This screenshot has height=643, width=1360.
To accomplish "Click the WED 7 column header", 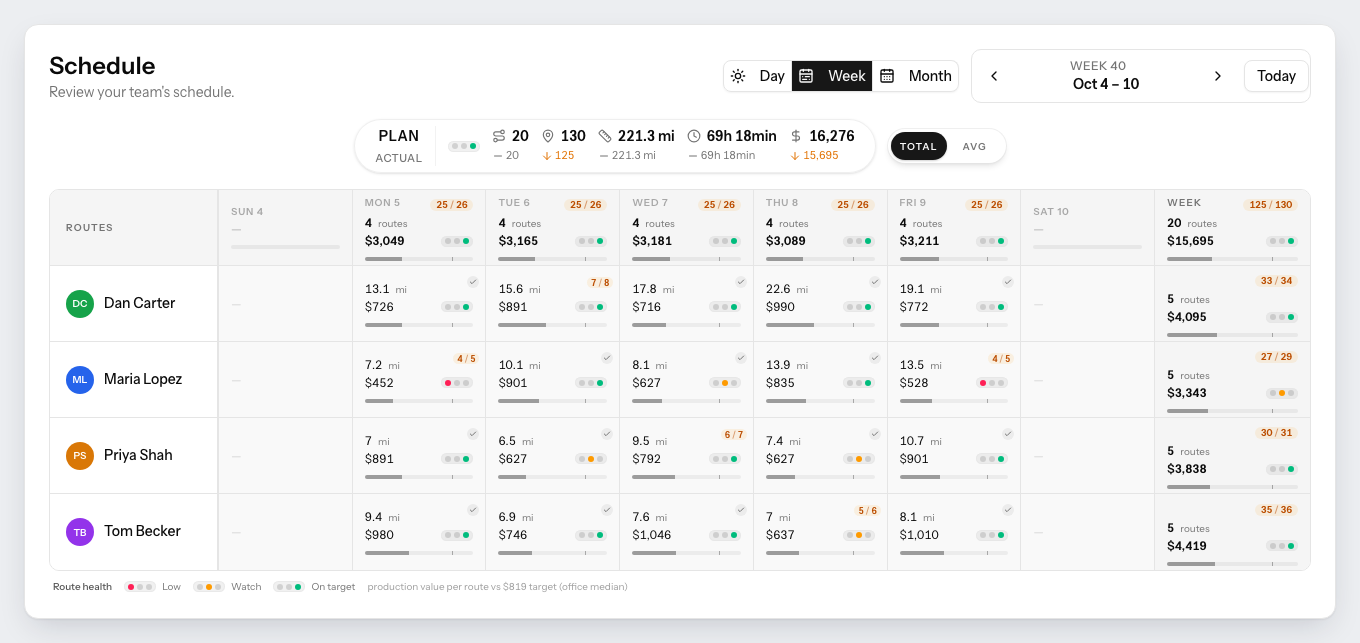I will click(x=686, y=227).
